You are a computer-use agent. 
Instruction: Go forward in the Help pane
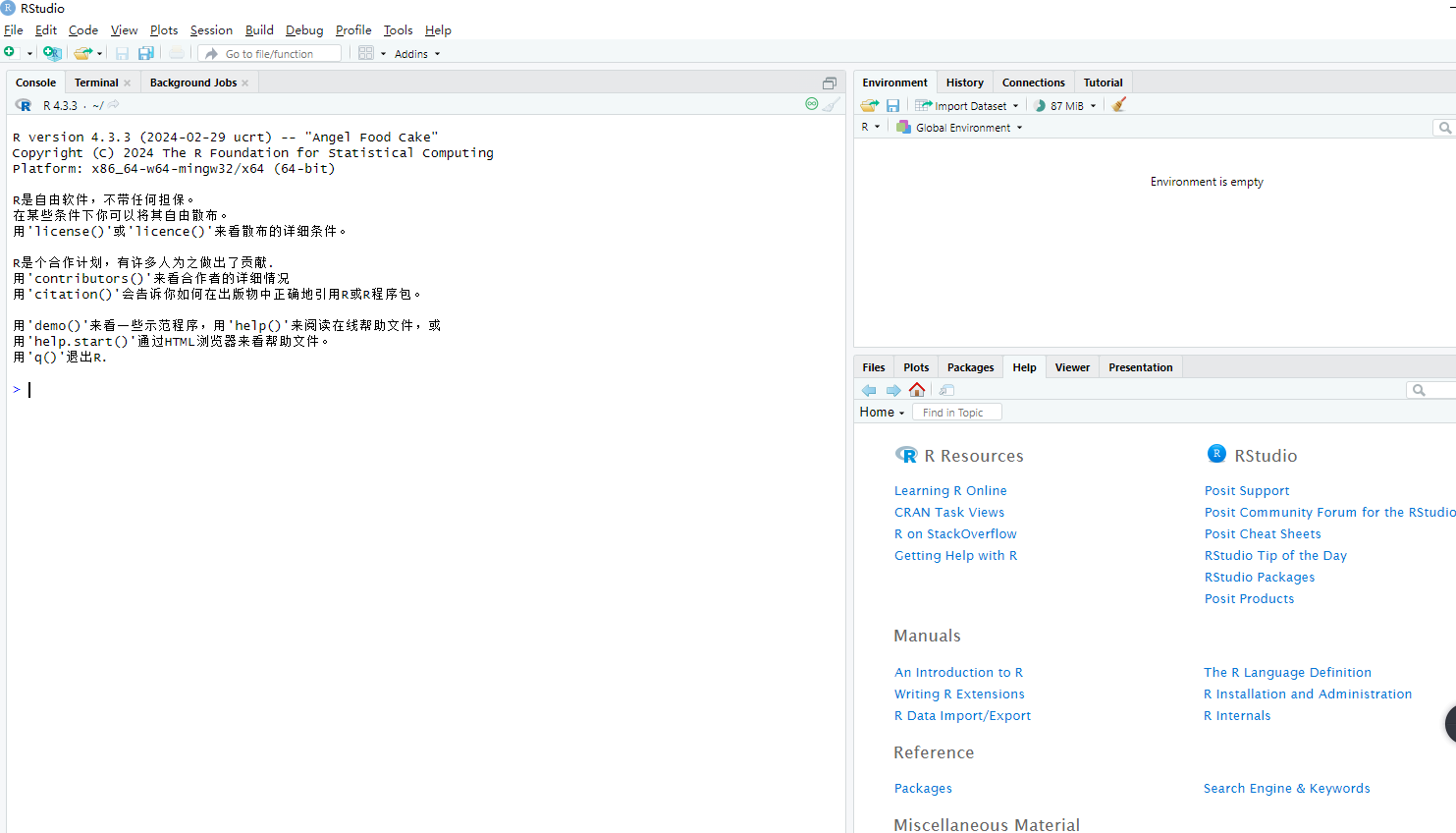pos(893,390)
